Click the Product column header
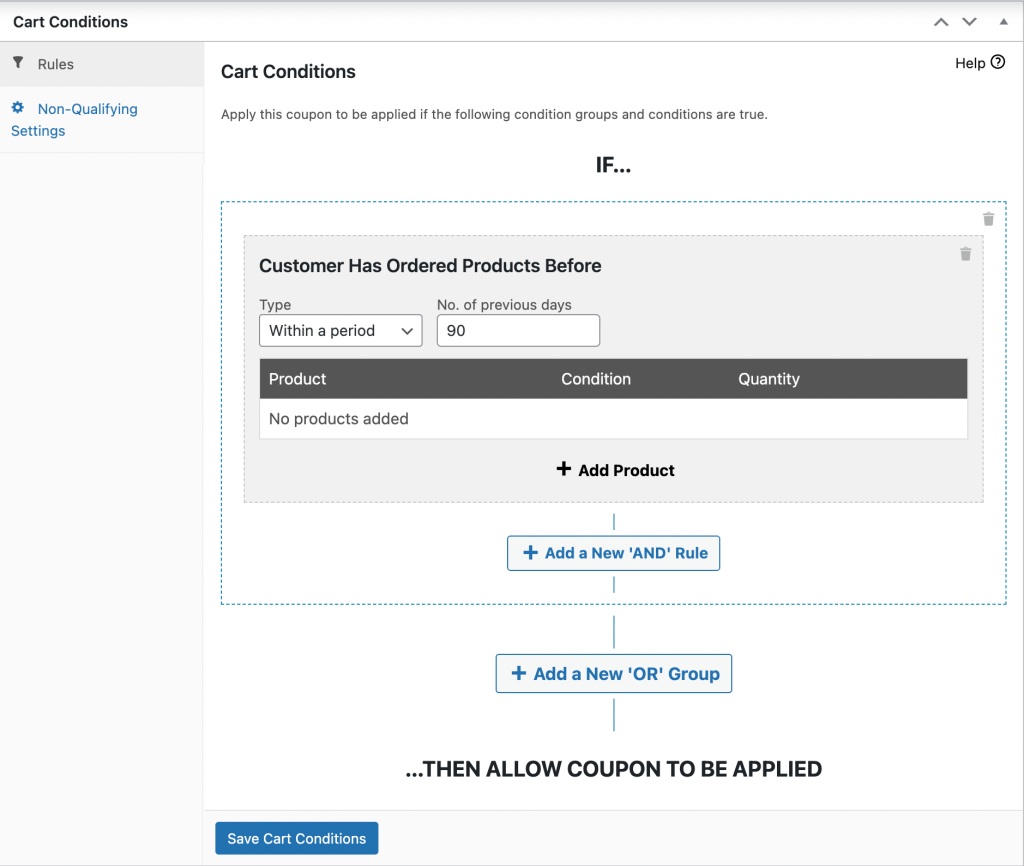 (297, 379)
